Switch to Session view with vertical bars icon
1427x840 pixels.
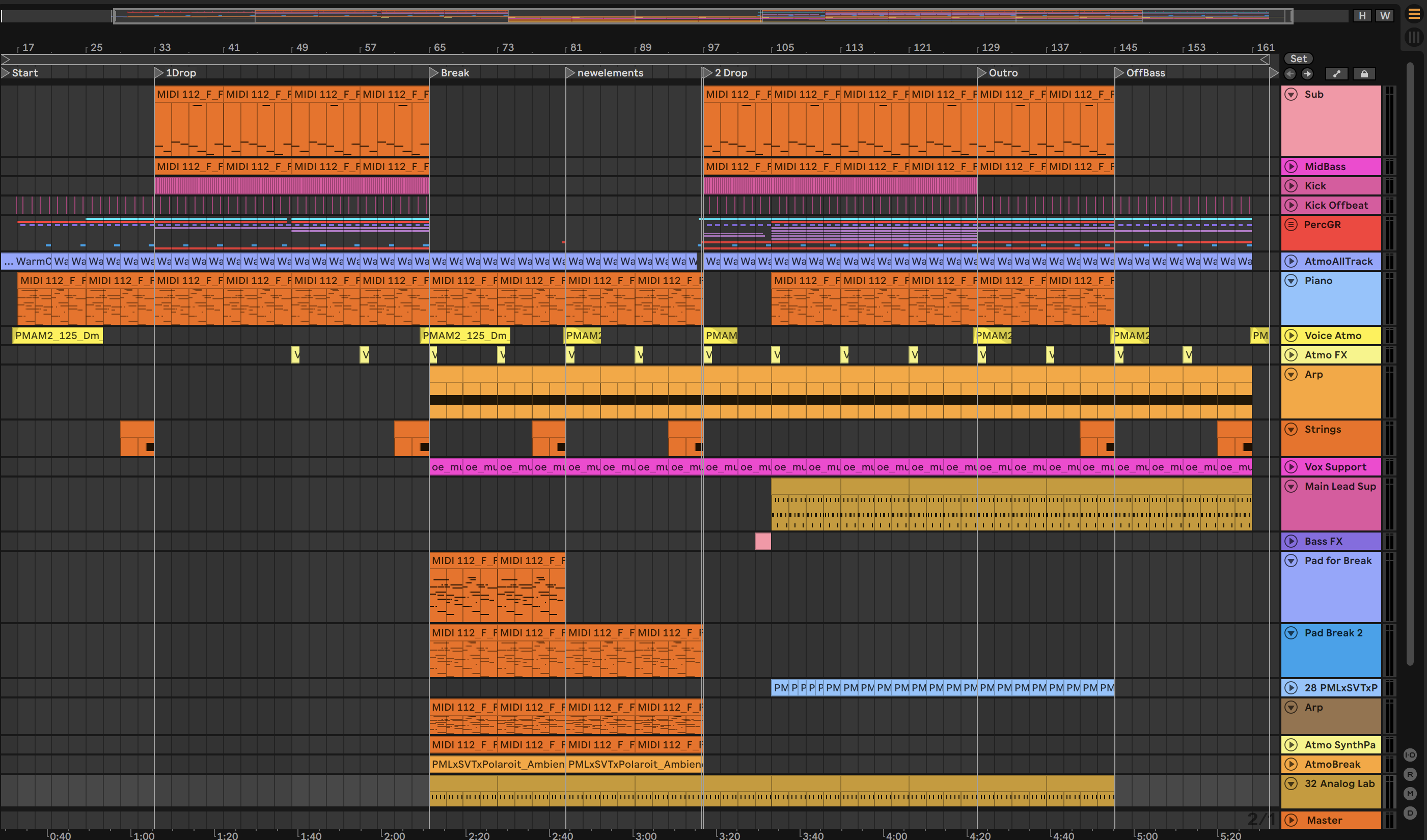(x=1413, y=37)
